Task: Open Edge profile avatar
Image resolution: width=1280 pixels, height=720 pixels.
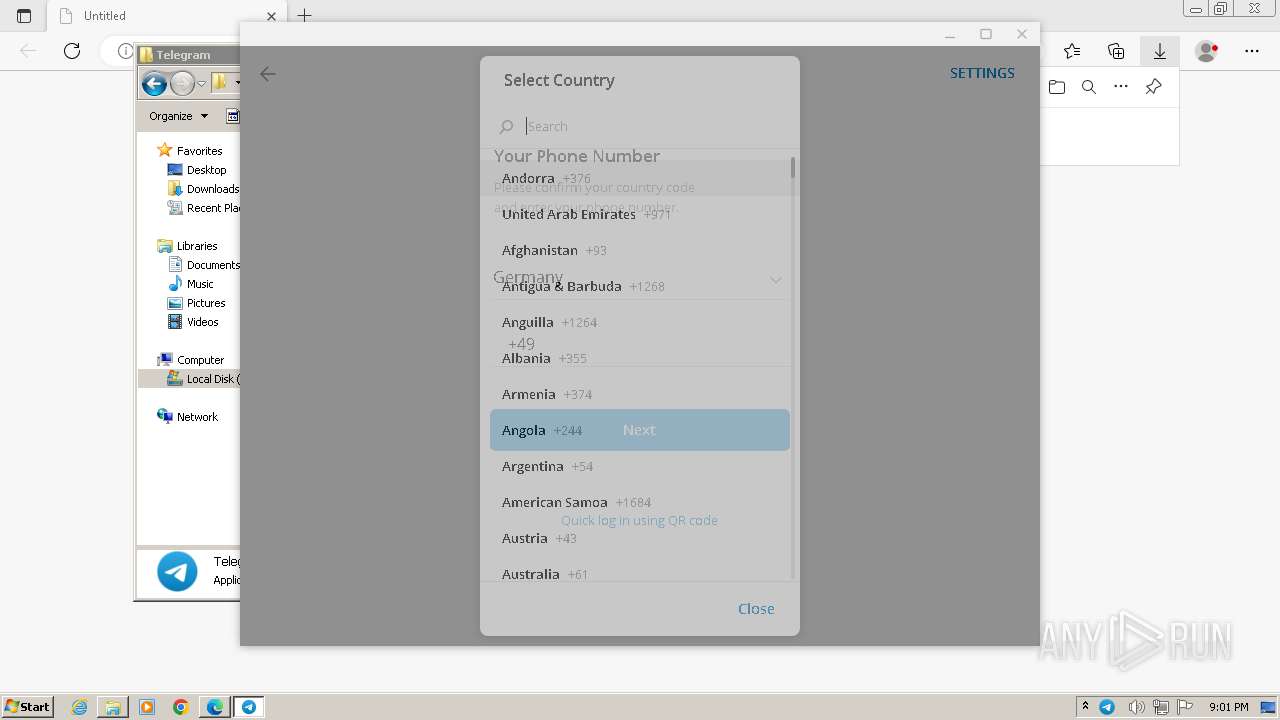Action: [1207, 51]
